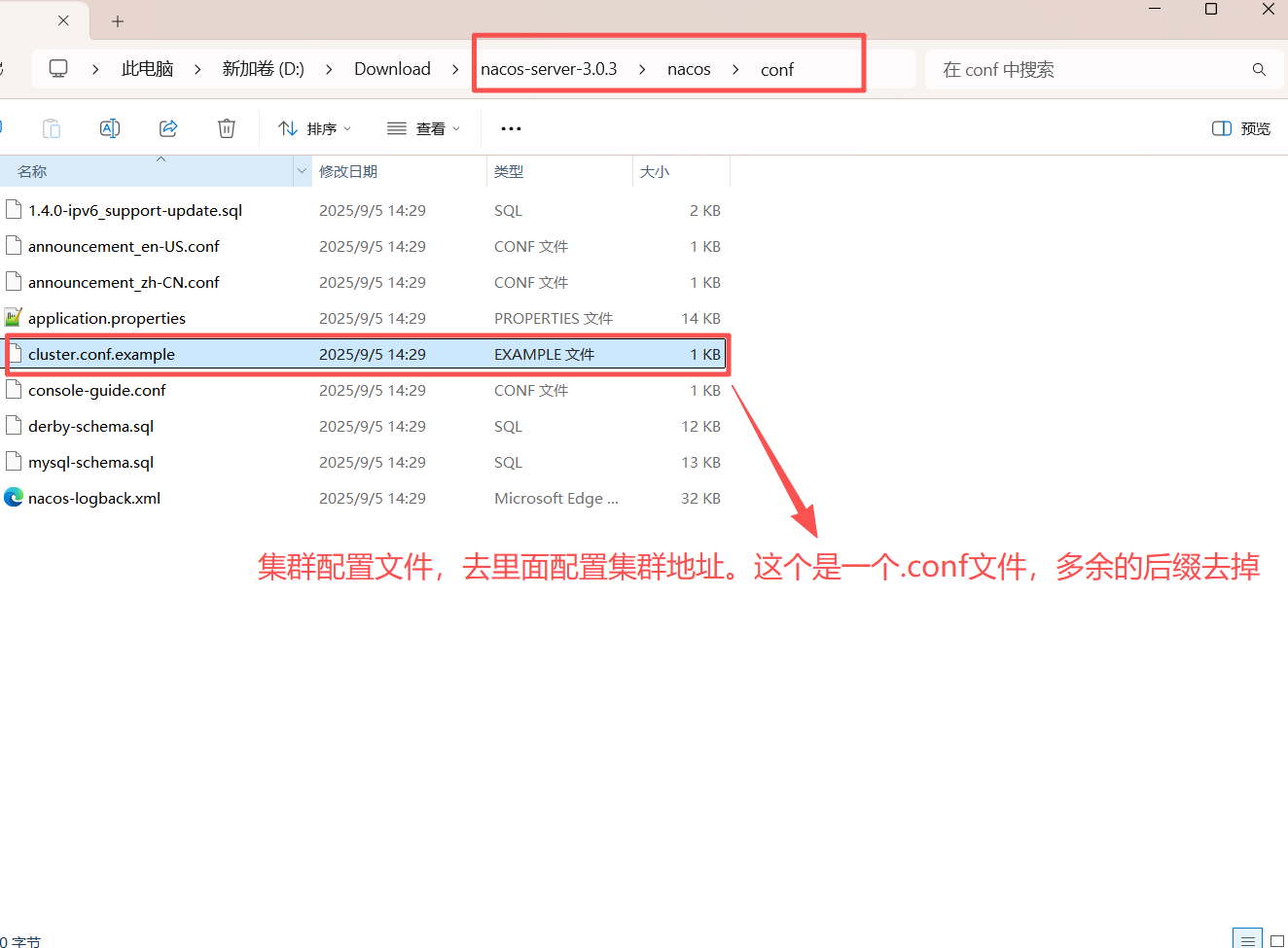
Task: Click the 14 KB size cell
Action: click(700, 318)
